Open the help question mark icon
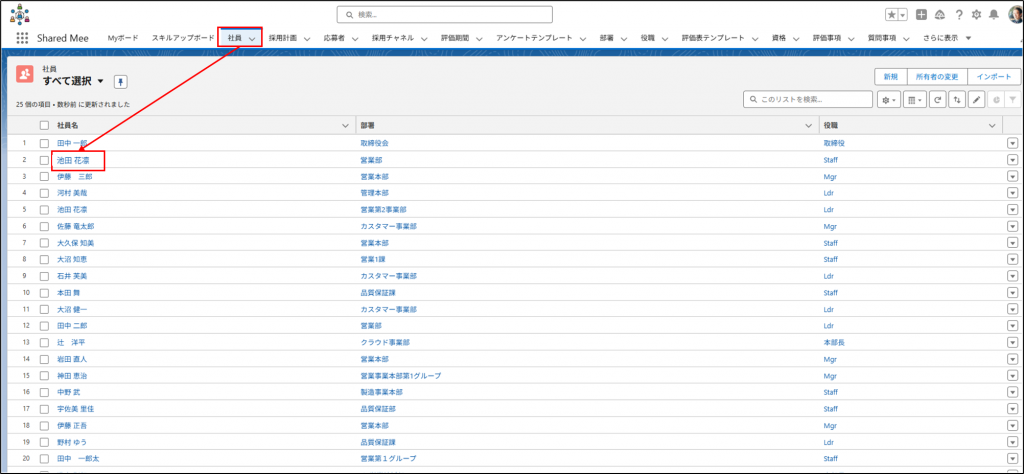The height and width of the screenshot is (474, 1024). (x=959, y=15)
